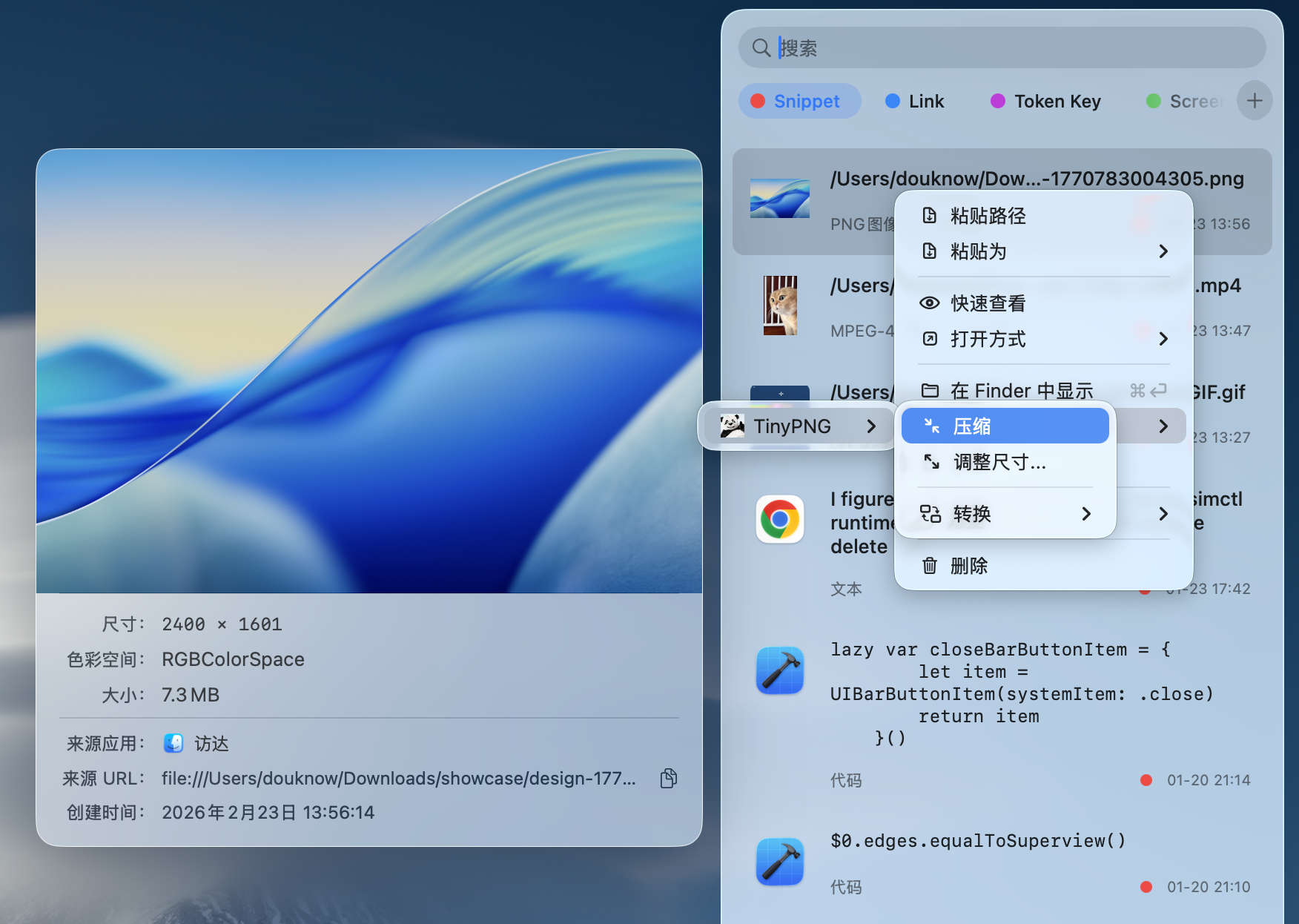Click the copy icon beside the source URL
The height and width of the screenshot is (924, 1299).
coord(667,778)
